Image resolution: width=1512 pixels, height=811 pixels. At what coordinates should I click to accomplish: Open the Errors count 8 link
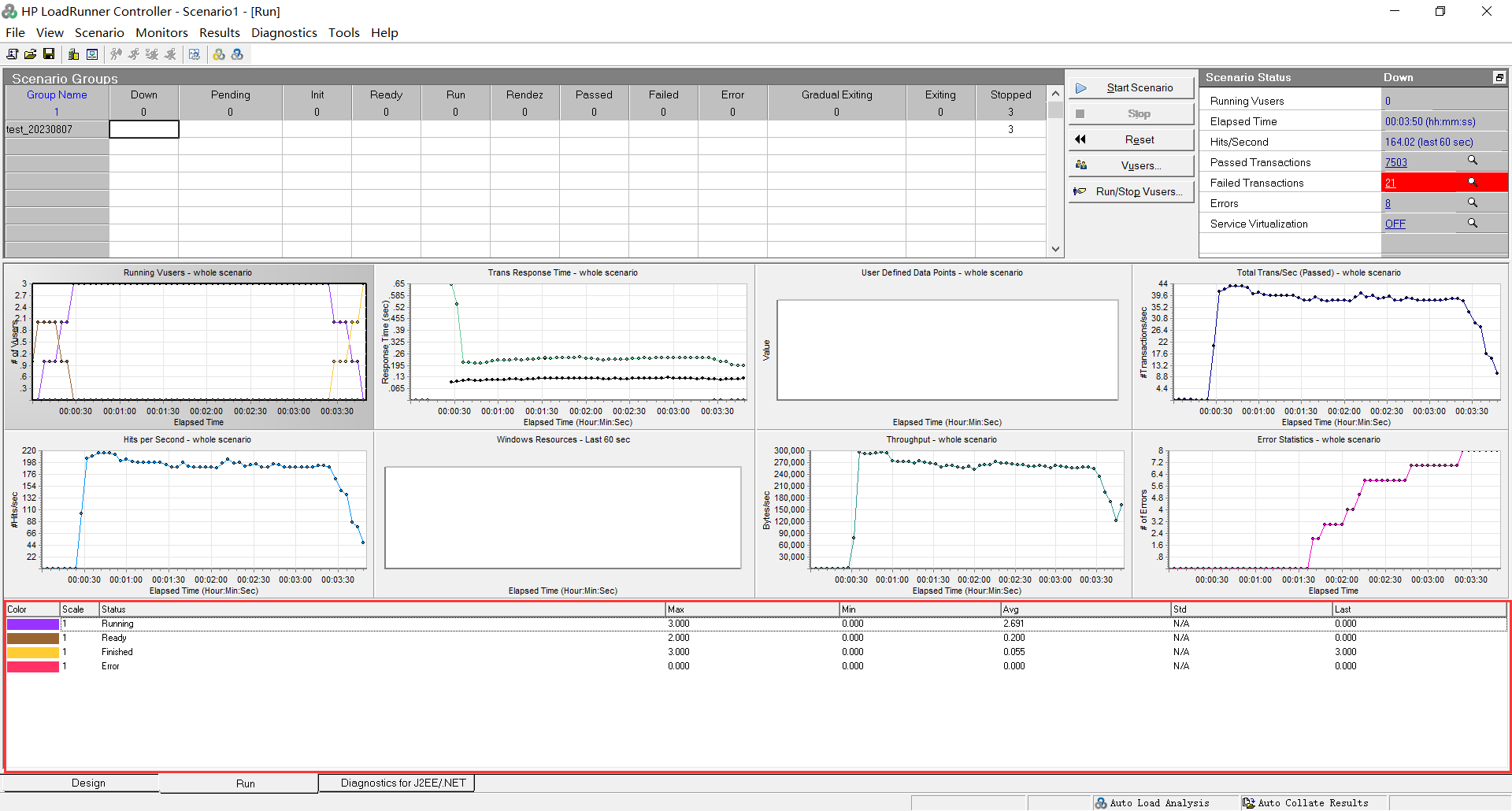pos(1388,203)
